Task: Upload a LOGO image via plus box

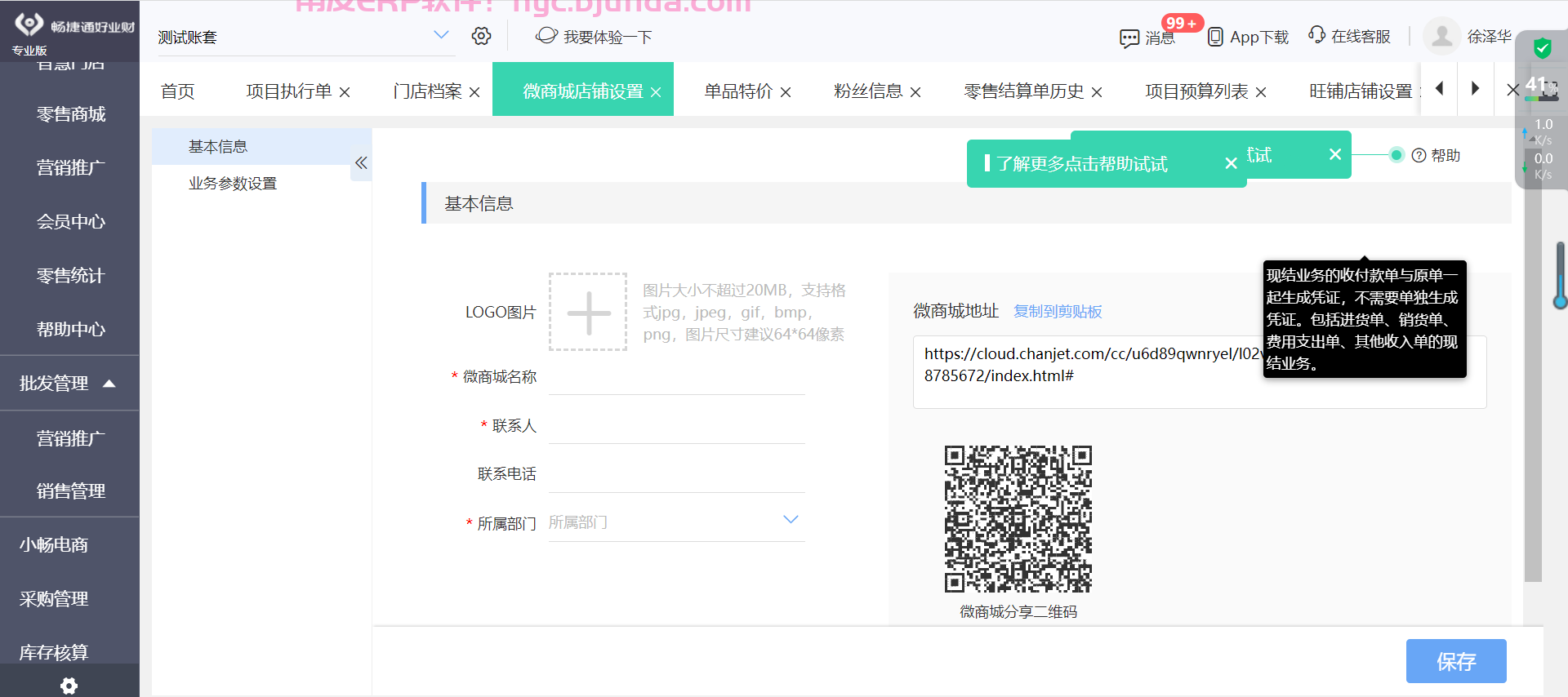Action: click(588, 312)
